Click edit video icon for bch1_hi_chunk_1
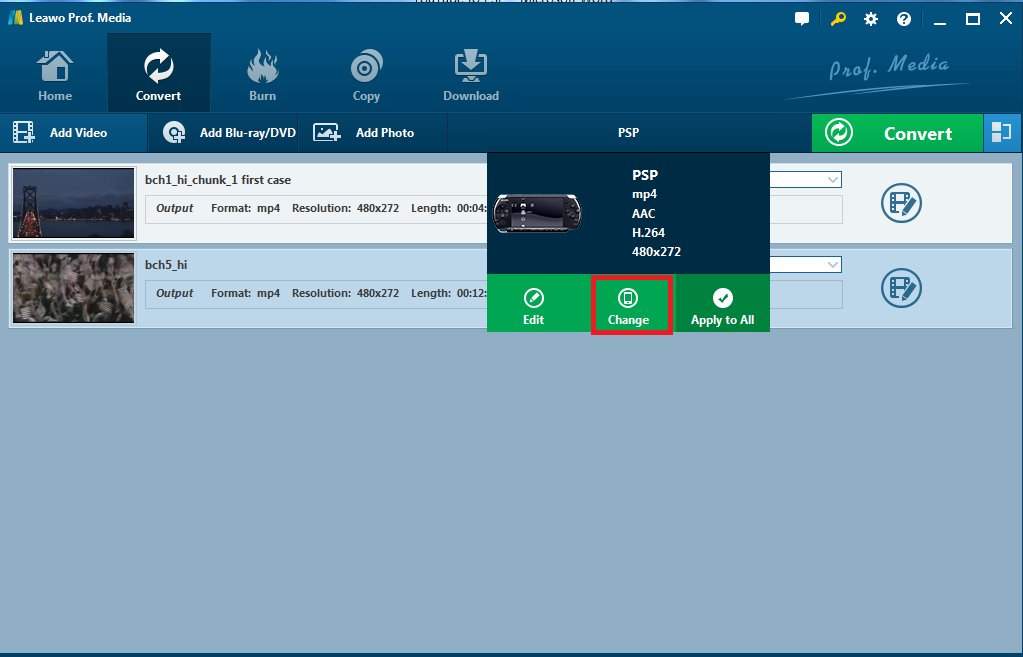The image size is (1023, 657). (x=900, y=203)
